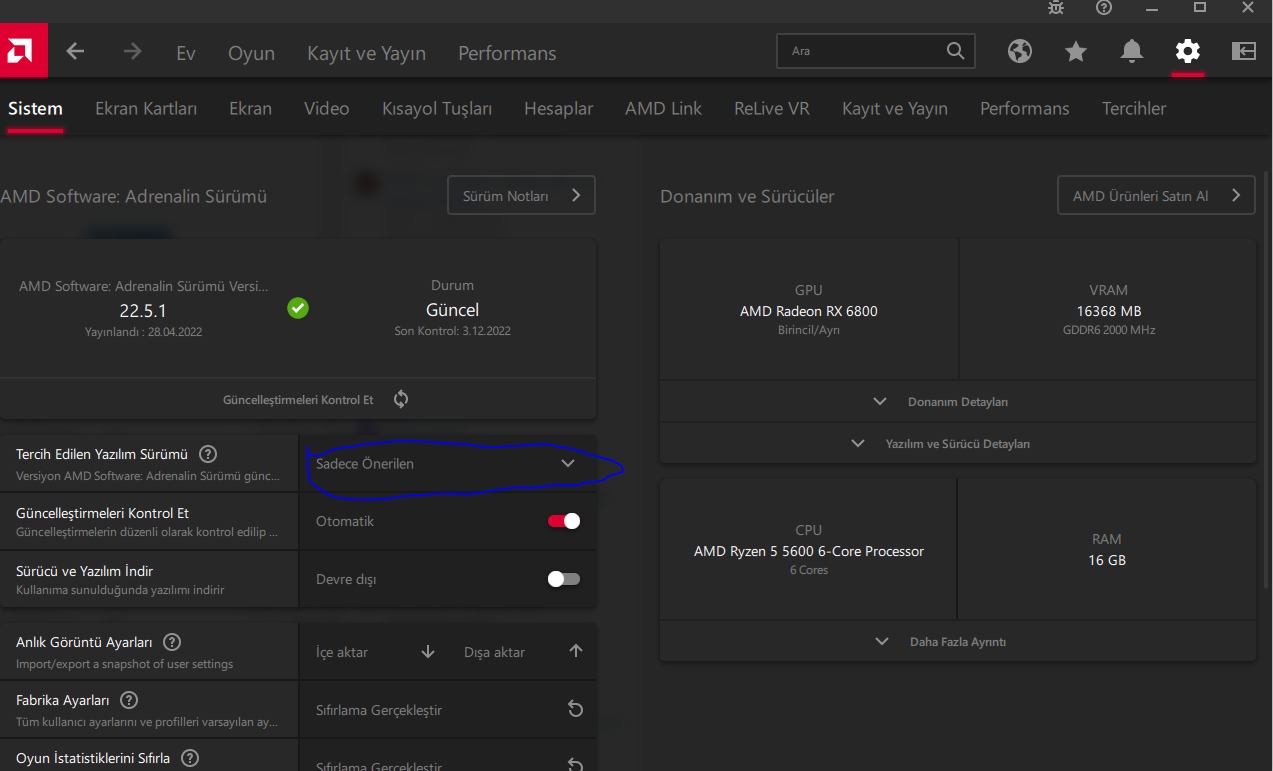Disable the Otomatik update check toggle
The height and width of the screenshot is (771, 1273).
click(x=564, y=521)
